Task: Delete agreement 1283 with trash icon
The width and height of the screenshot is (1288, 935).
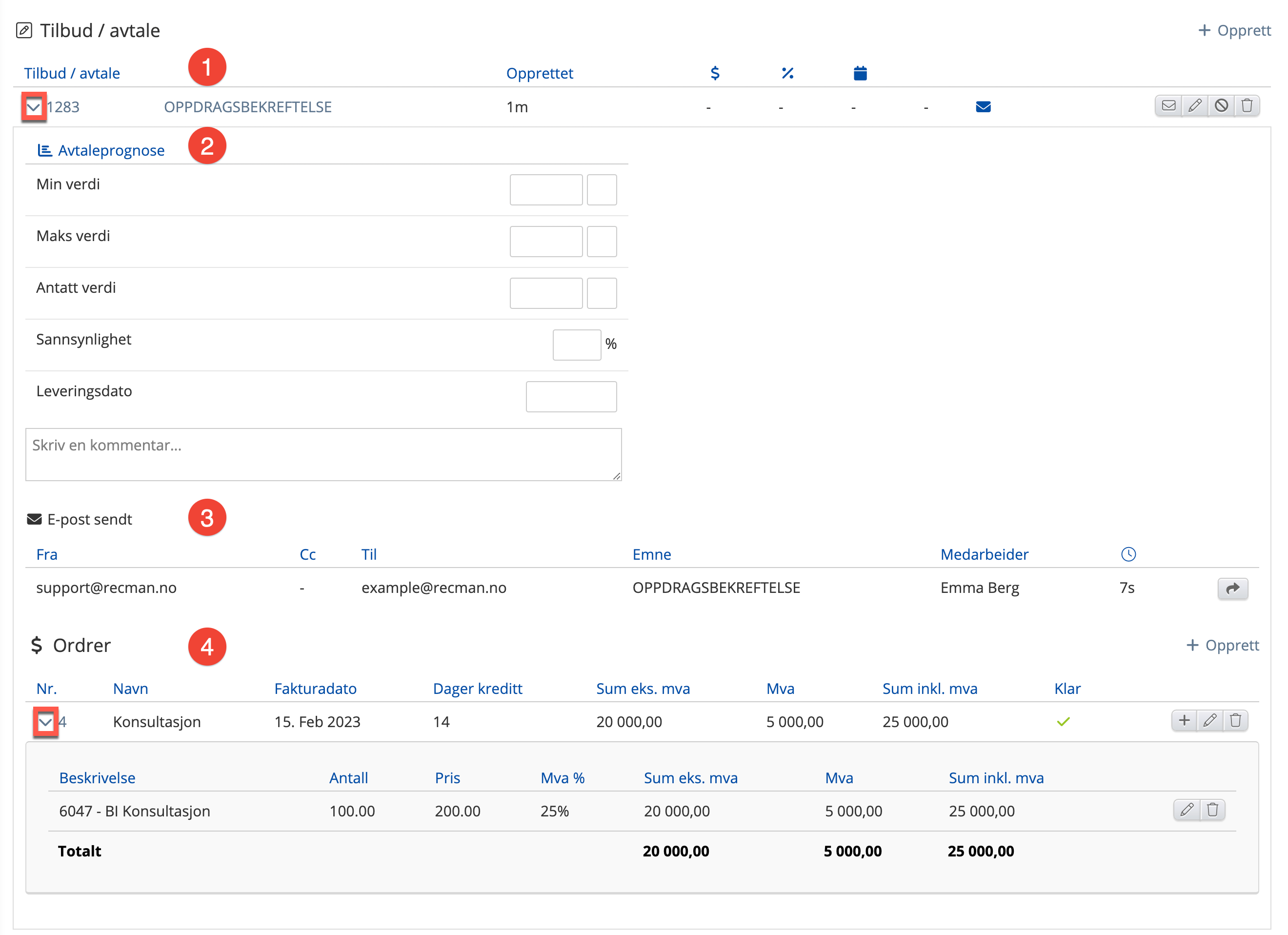Action: [x=1247, y=106]
